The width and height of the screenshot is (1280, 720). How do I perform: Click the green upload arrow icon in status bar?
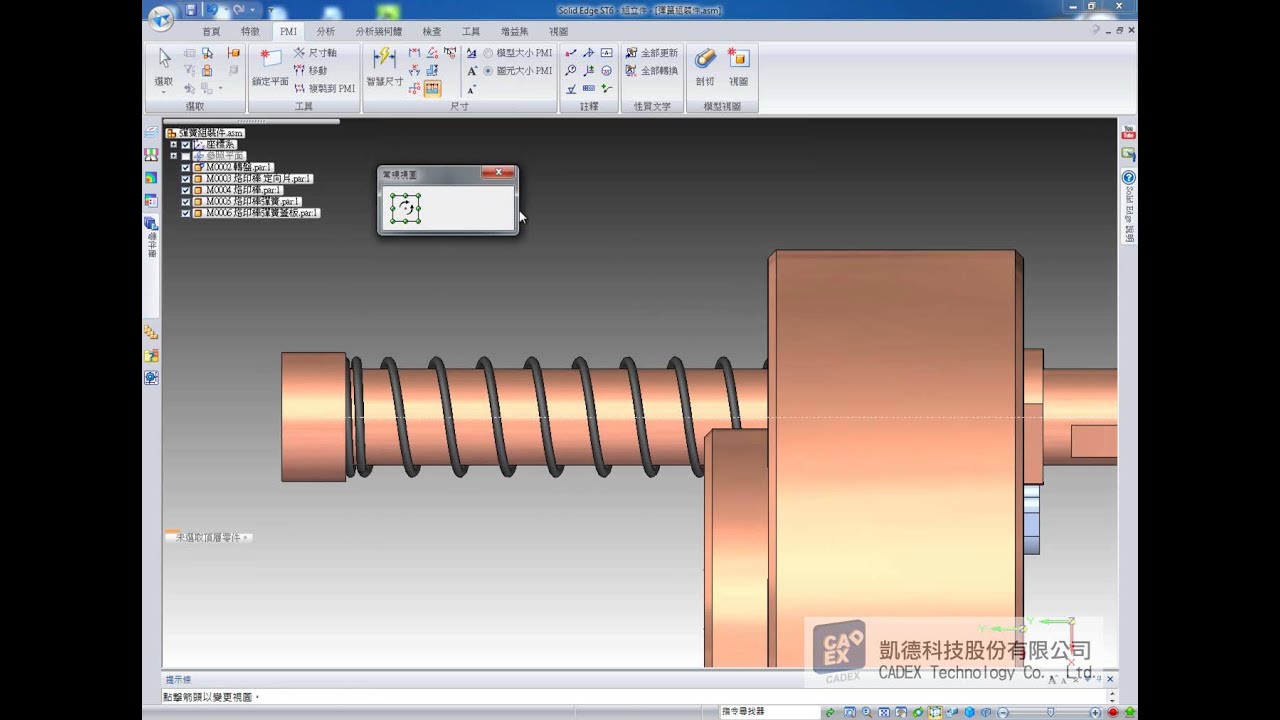(1130, 712)
